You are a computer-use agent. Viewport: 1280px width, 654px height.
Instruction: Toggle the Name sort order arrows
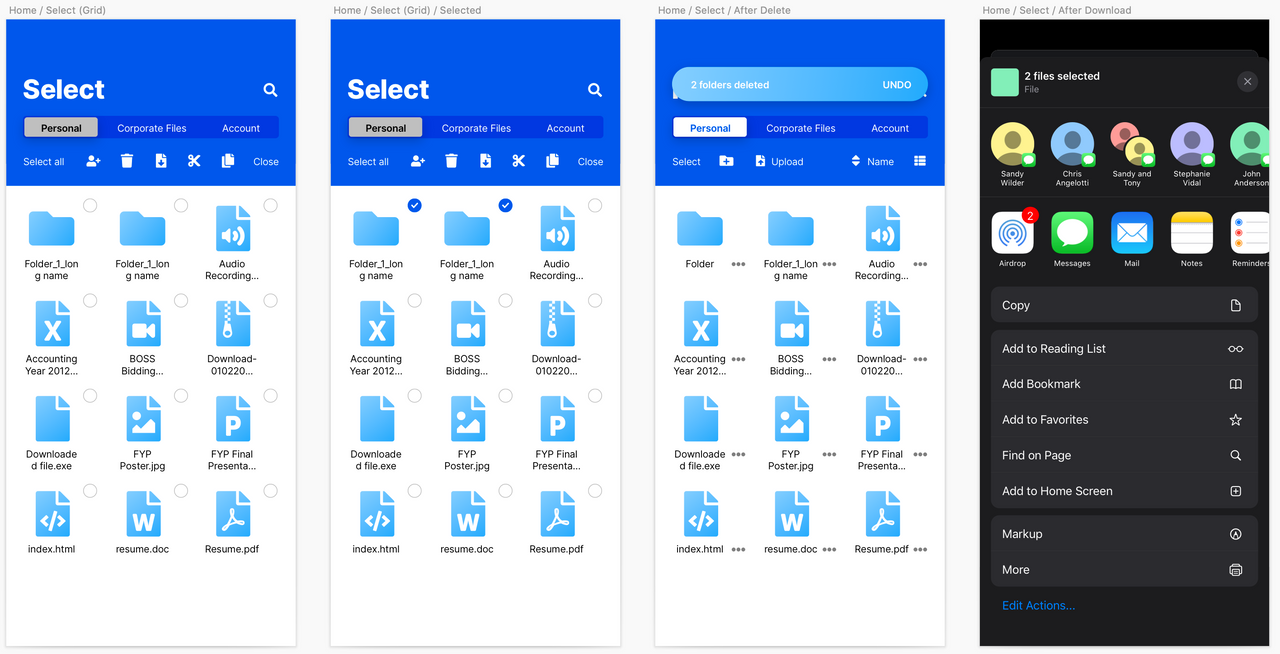coord(855,161)
